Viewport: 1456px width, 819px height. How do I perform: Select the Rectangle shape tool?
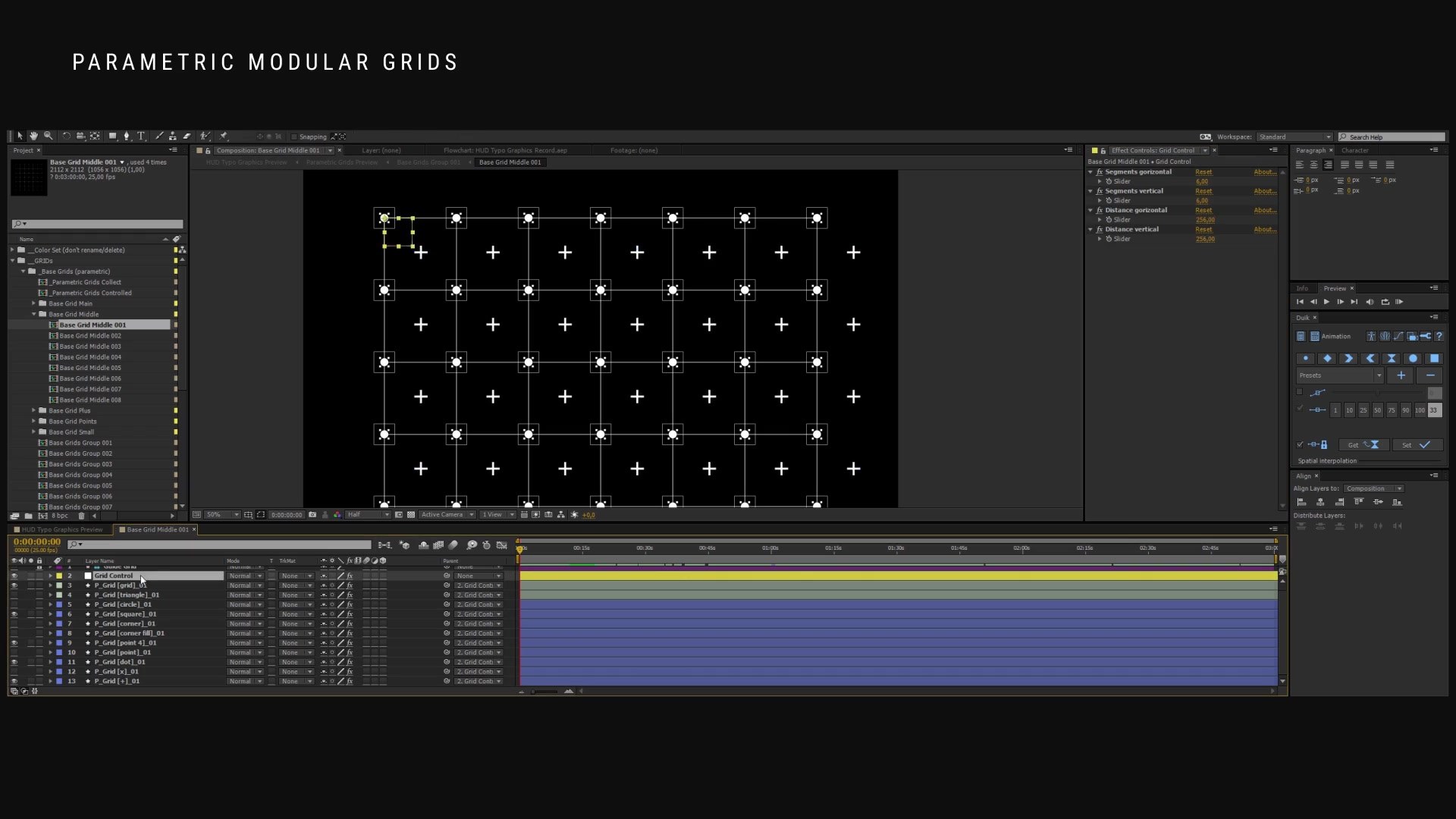(112, 136)
